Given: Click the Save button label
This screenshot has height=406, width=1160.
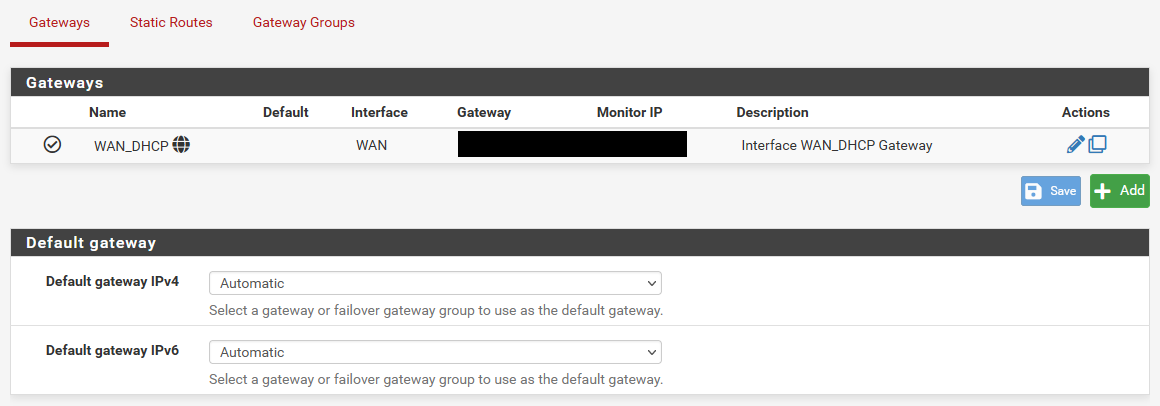Looking at the screenshot, I should point(1063,191).
